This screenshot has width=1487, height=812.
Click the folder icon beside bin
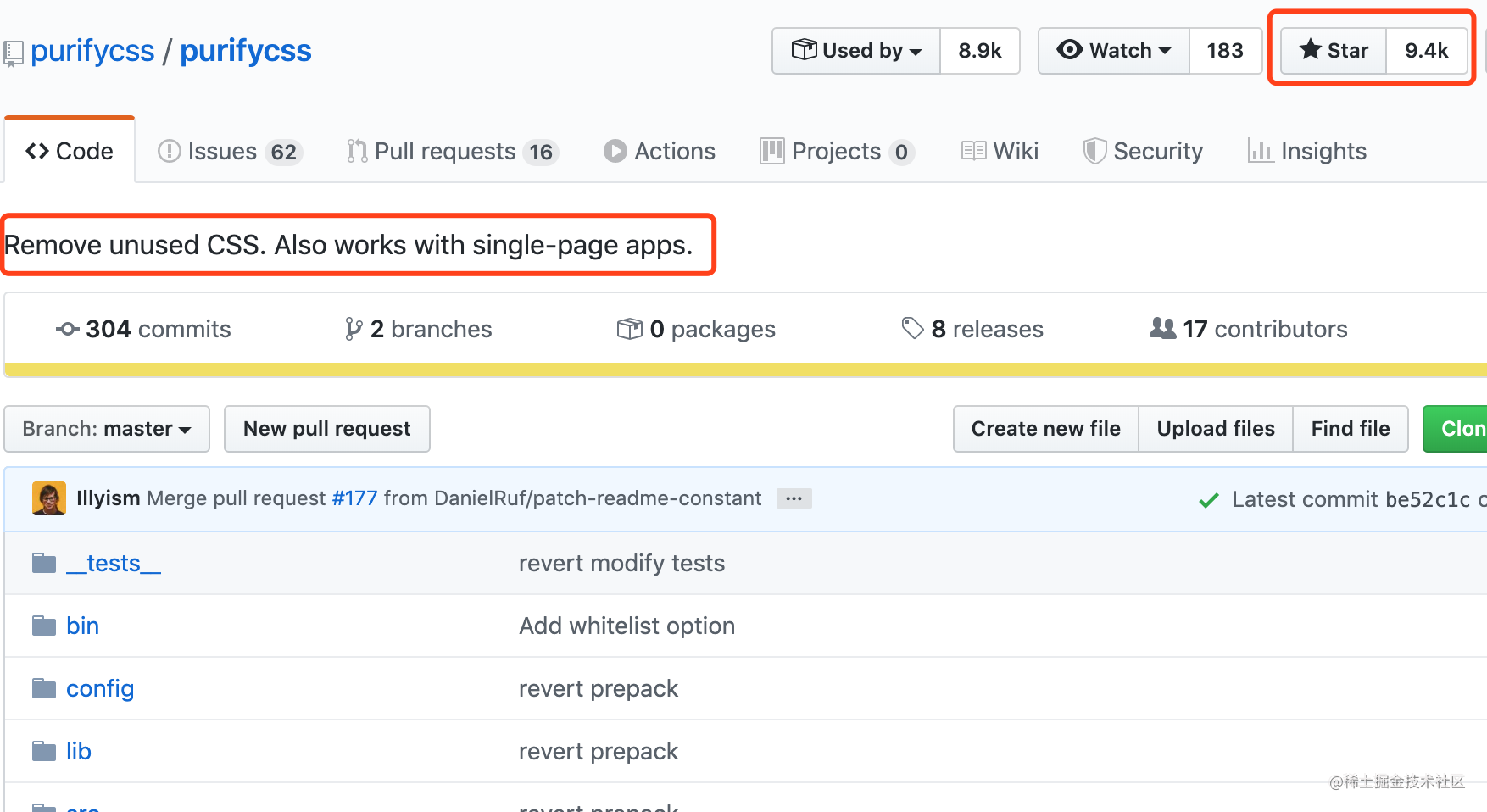[x=44, y=626]
